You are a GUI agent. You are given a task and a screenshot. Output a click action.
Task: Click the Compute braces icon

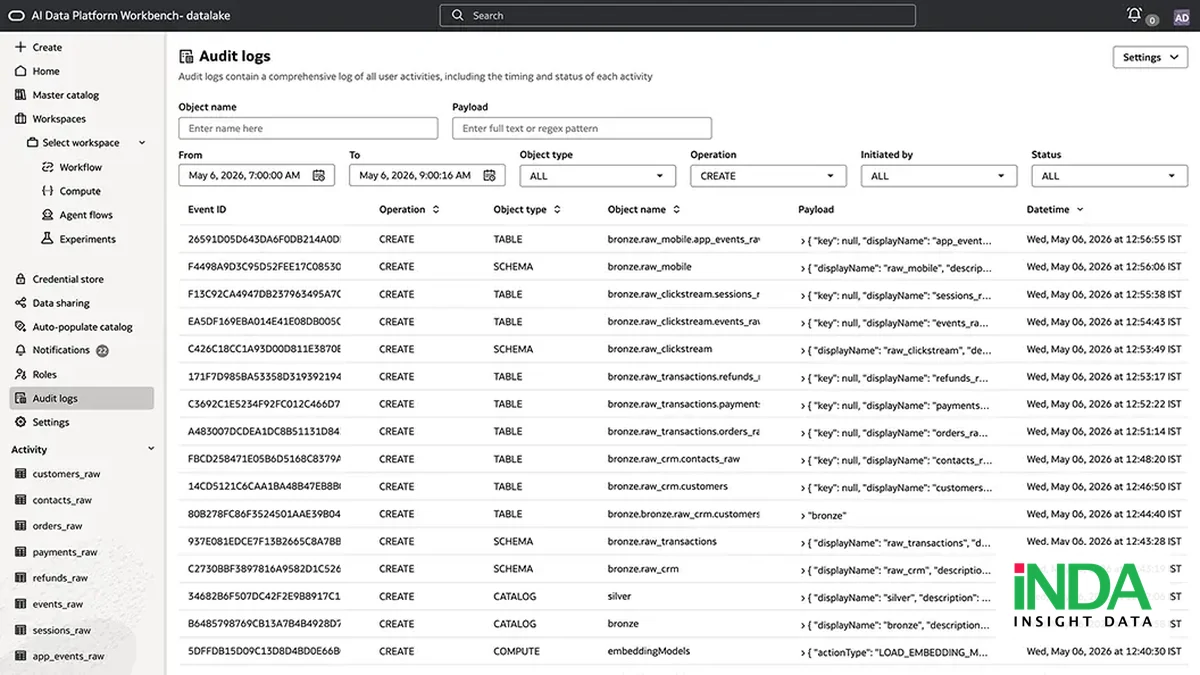(x=48, y=191)
